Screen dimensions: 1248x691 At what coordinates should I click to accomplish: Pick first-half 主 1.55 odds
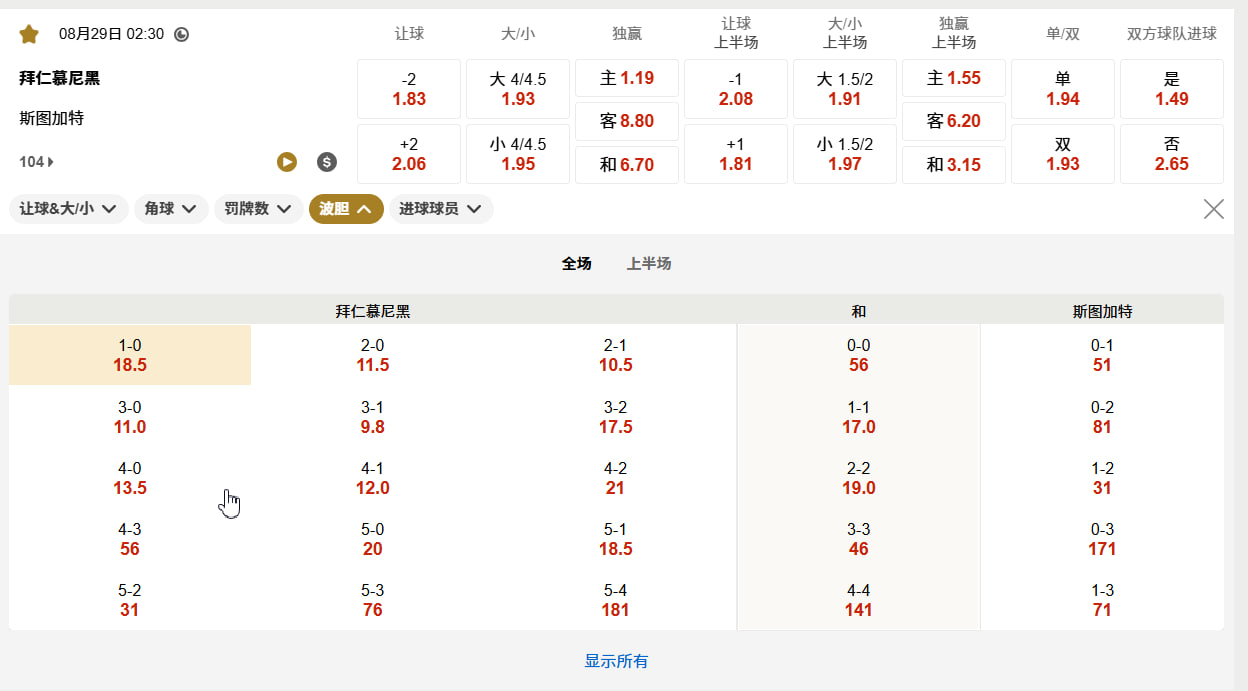[954, 78]
